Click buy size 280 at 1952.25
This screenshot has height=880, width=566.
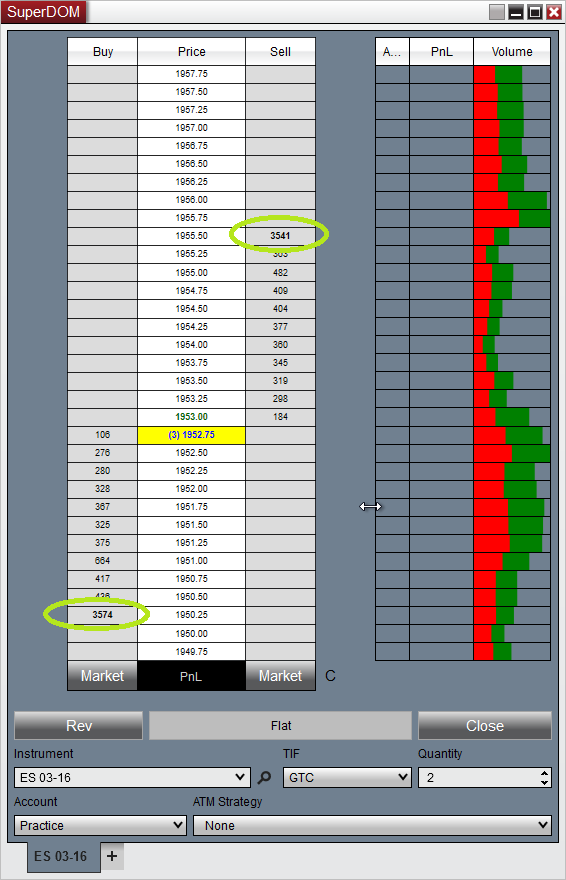tap(103, 471)
